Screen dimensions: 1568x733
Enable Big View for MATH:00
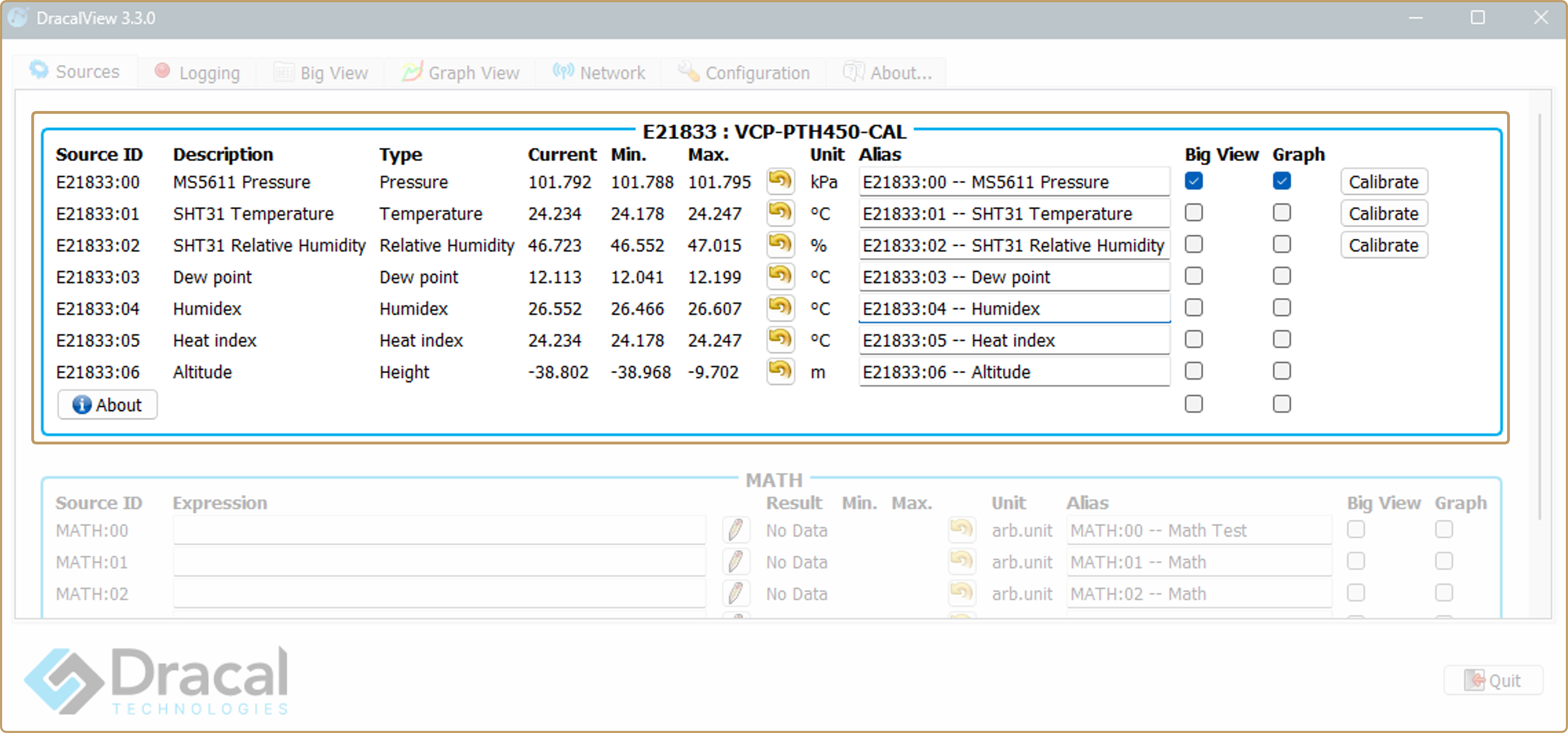1356,529
